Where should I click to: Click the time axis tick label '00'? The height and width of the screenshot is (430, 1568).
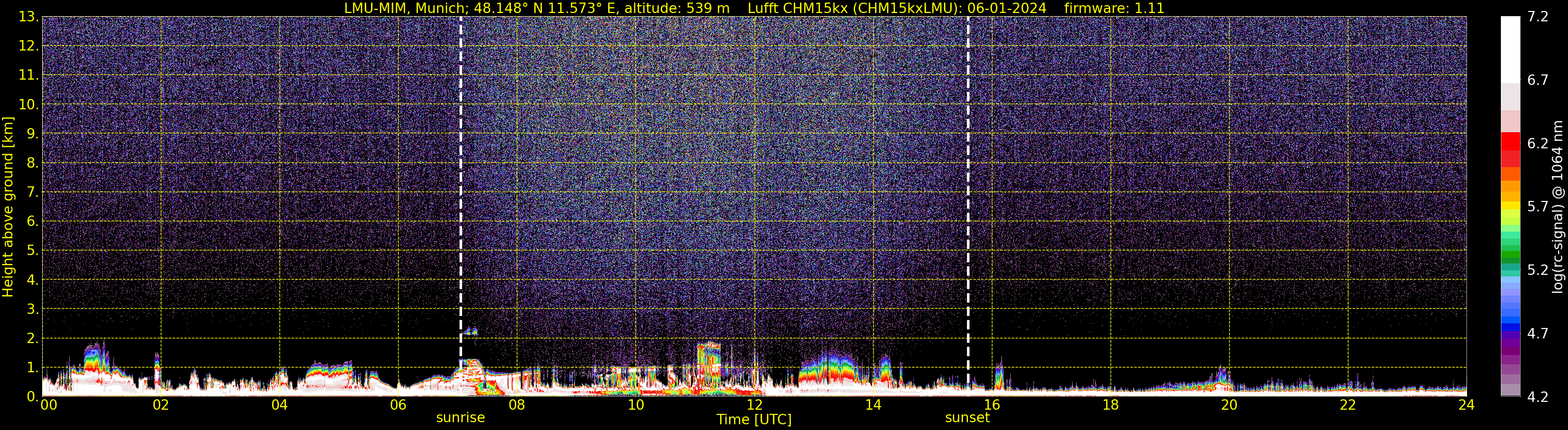(49, 405)
